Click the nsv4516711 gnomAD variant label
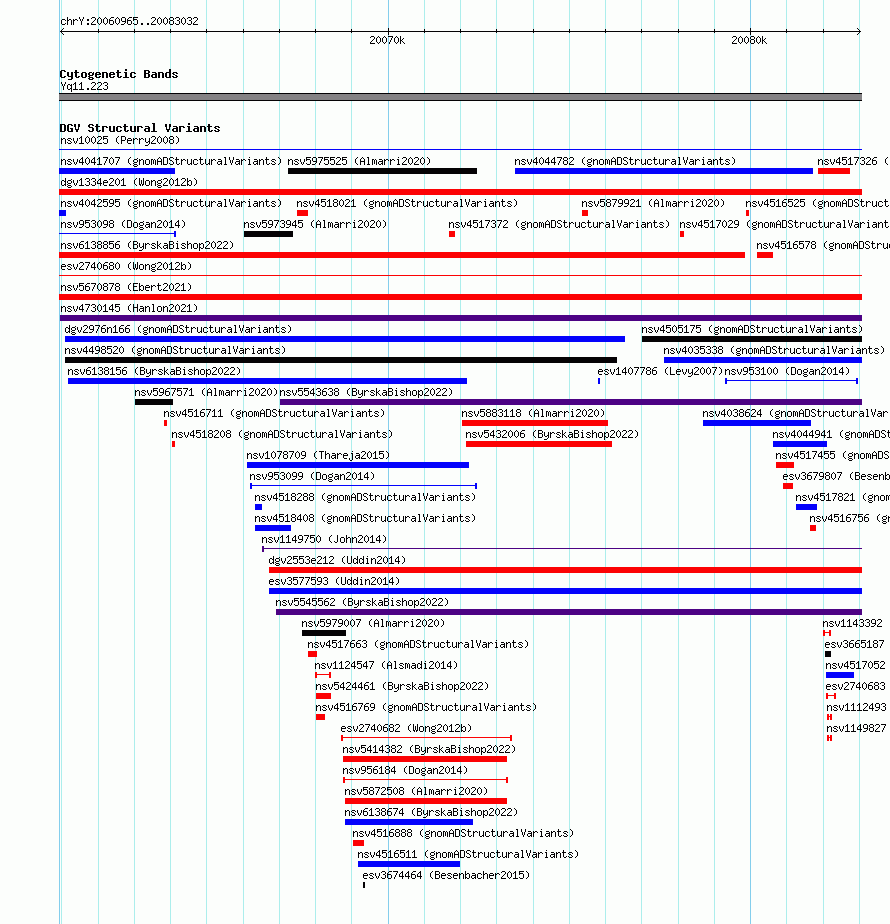 pyautogui.click(x=274, y=414)
